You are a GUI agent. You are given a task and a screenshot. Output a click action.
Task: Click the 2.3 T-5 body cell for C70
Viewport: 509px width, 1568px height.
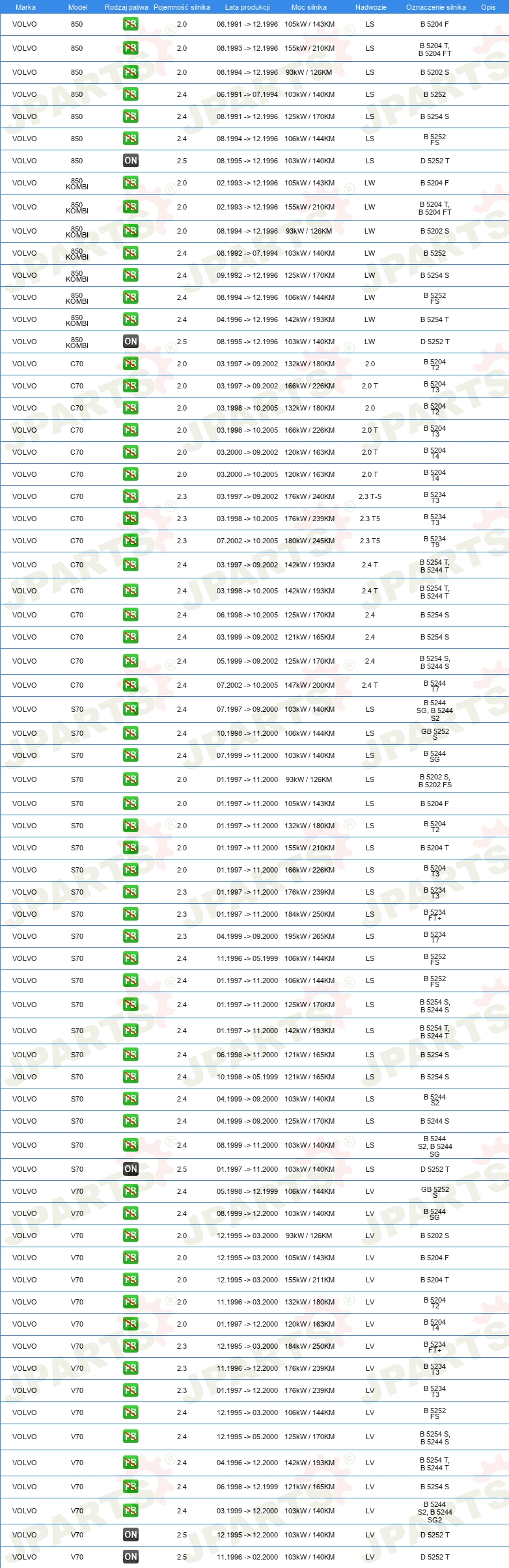(370, 496)
